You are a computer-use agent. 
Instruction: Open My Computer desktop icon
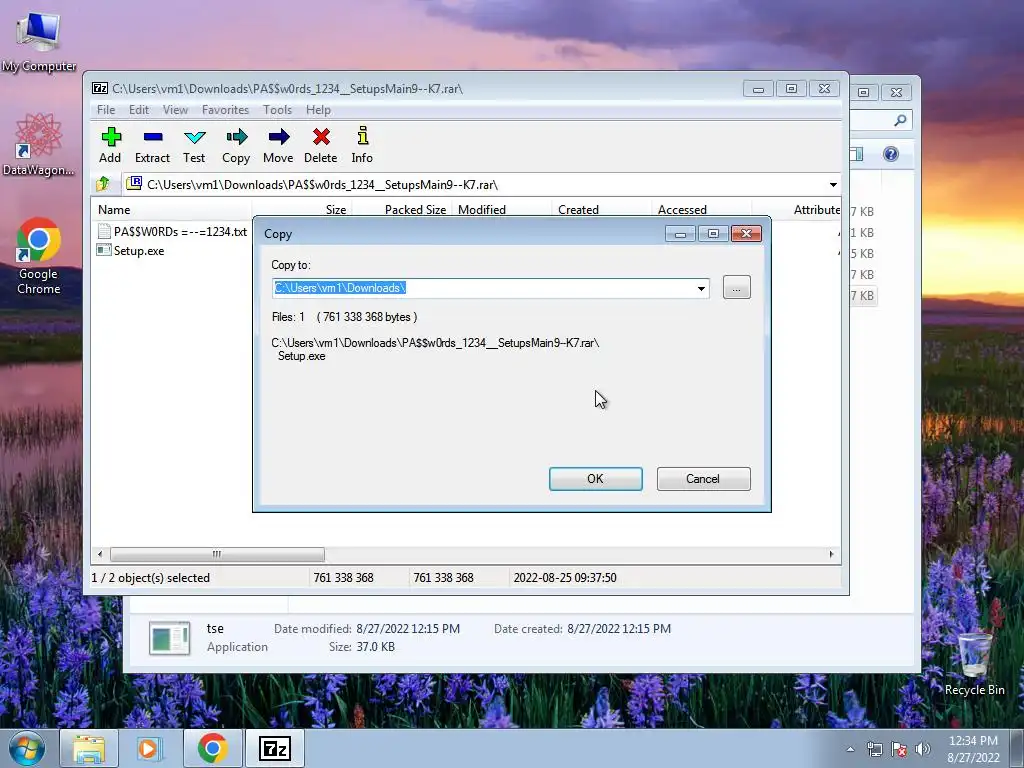(39, 41)
